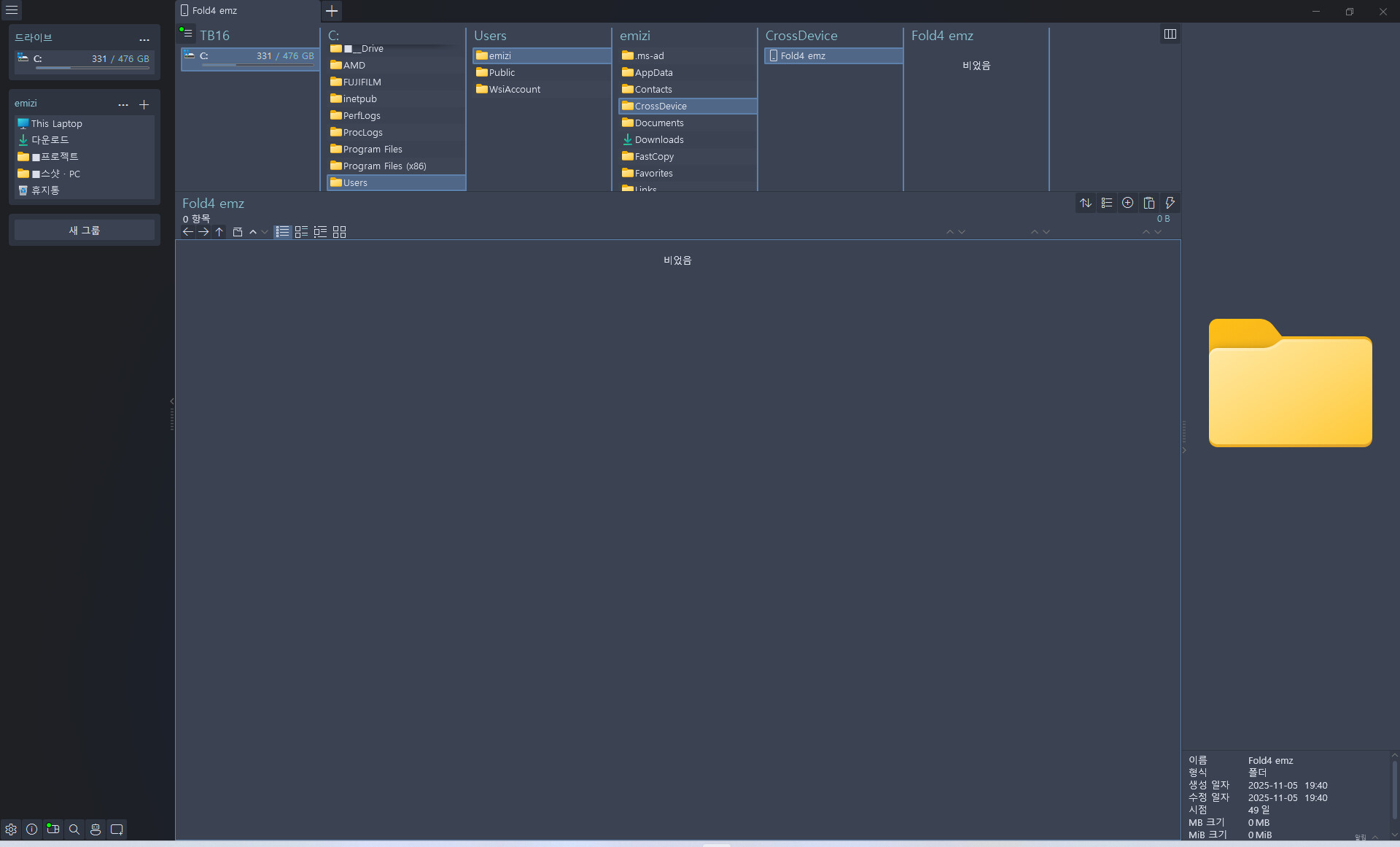
Task: Collapse the left sidebar chevron handle
Action: point(172,401)
